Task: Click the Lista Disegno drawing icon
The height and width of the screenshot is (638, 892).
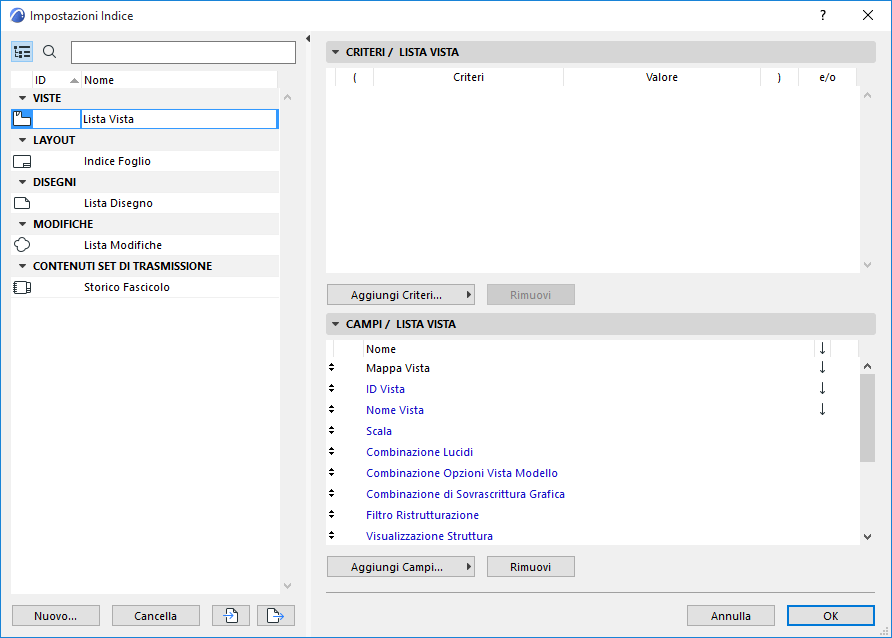Action: click(22, 203)
